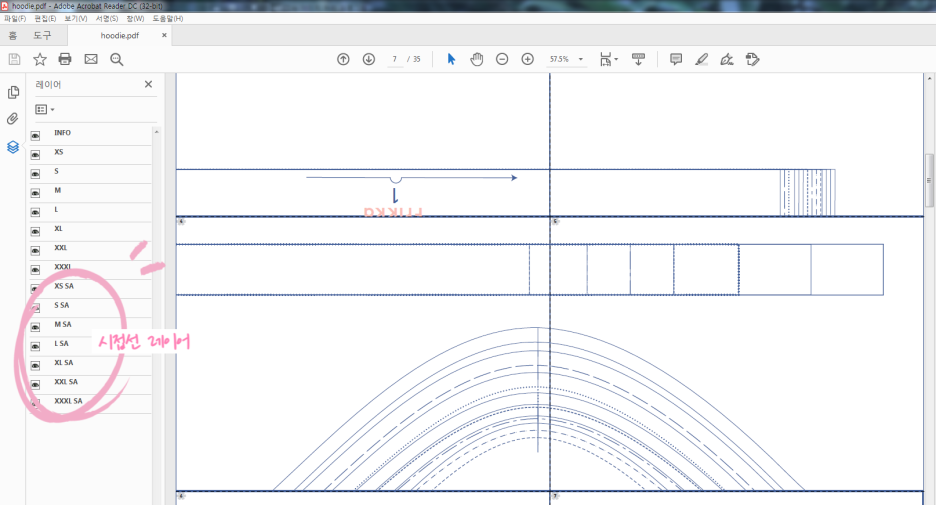Click the Stamp tool icon
The width and height of the screenshot is (936, 505).
coord(752,59)
